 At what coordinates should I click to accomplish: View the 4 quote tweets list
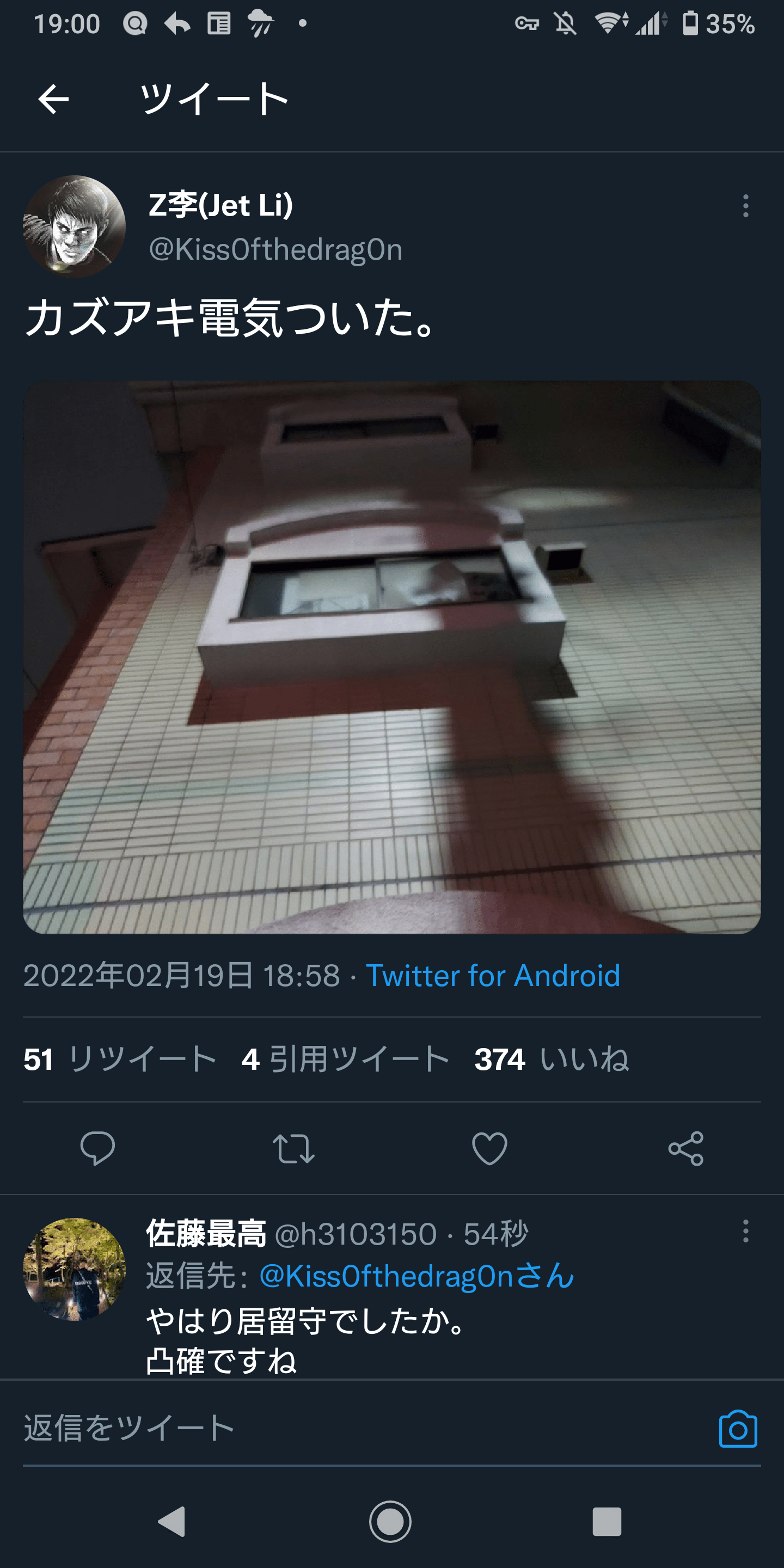click(x=345, y=1059)
